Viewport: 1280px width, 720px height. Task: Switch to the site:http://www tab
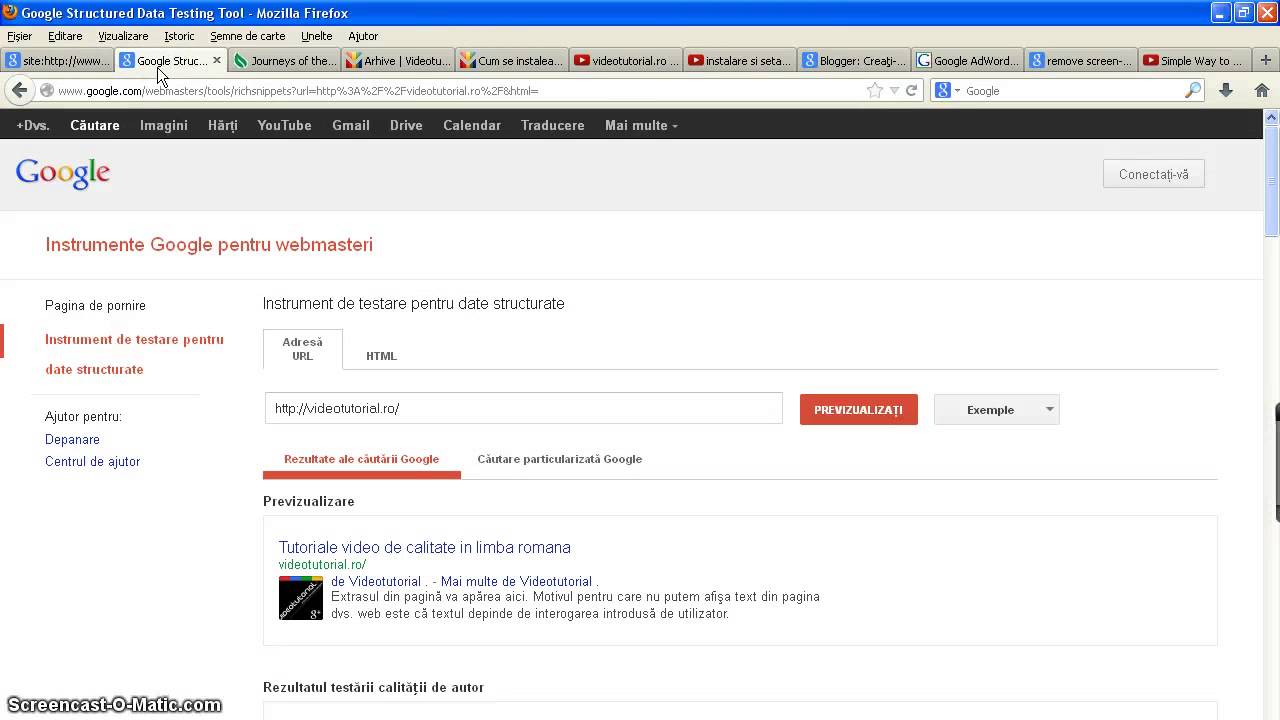pyautogui.click(x=58, y=60)
